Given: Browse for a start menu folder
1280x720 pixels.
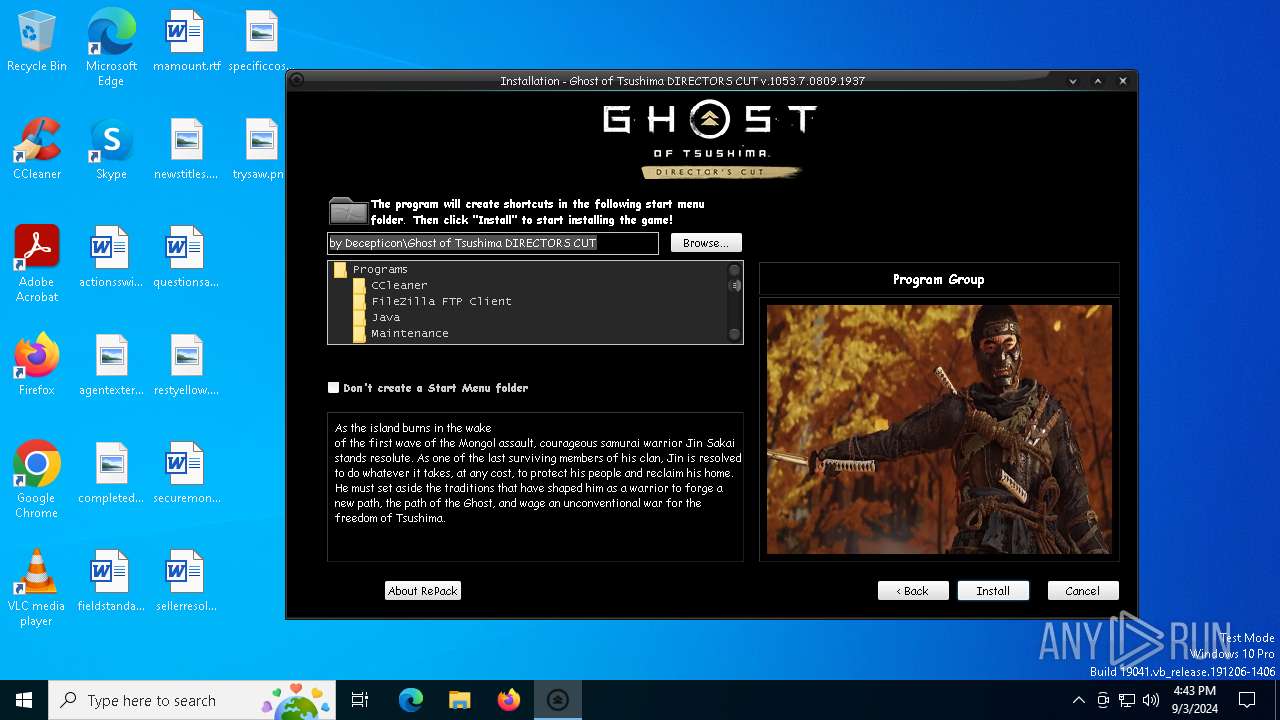Looking at the screenshot, I should [706, 243].
